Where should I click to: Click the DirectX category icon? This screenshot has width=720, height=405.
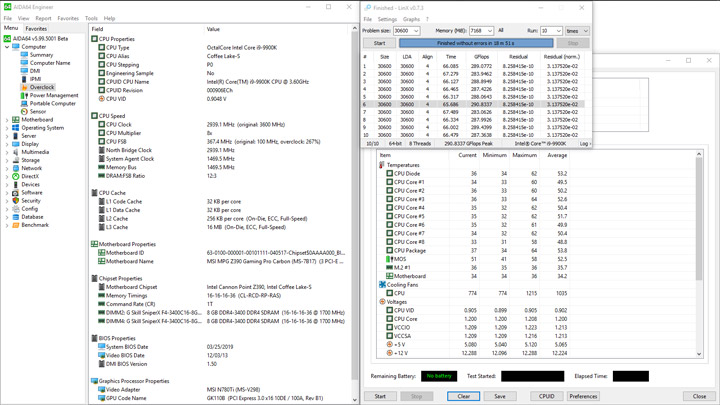pyautogui.click(x=16, y=176)
